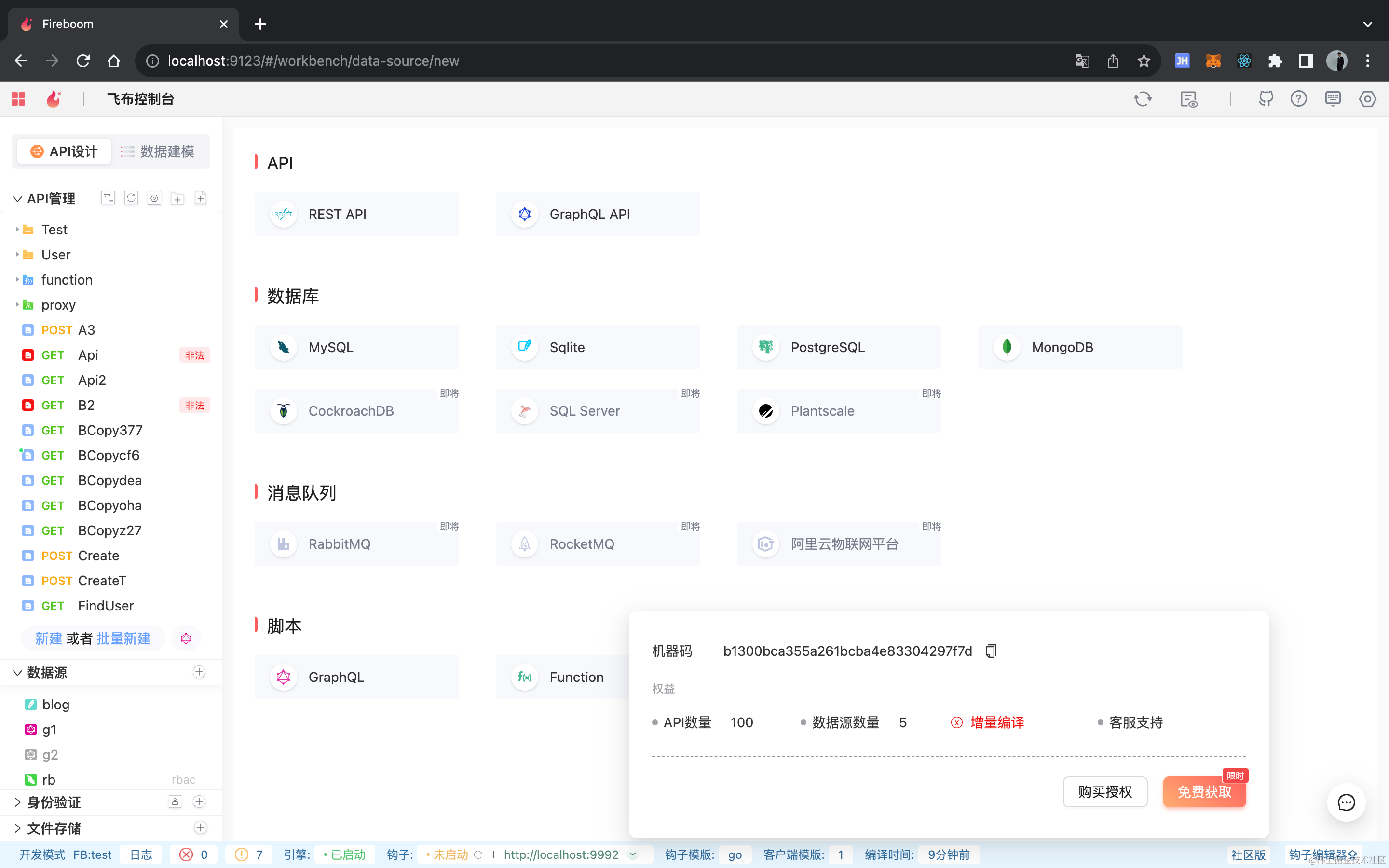Open the GitHub repository icon in top bar
The image size is (1389, 868).
coord(1266,99)
